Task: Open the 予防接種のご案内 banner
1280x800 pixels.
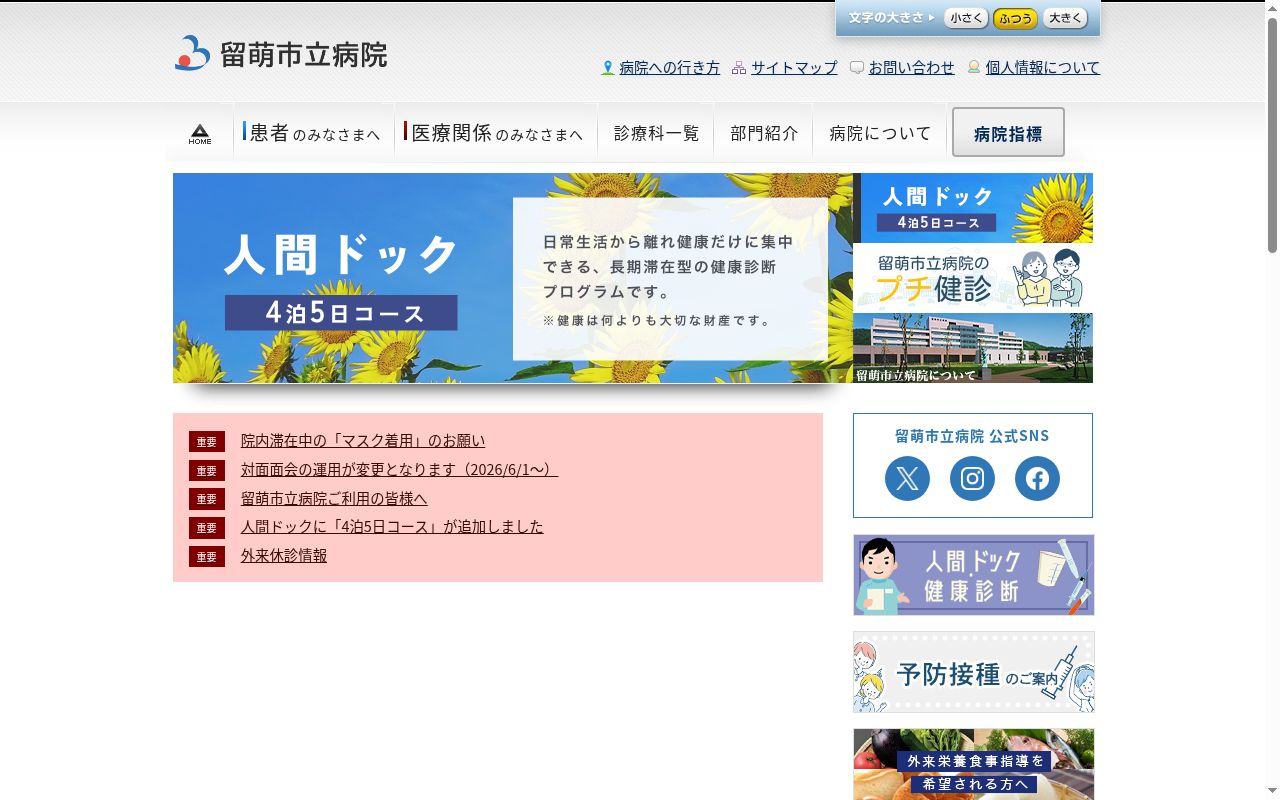Action: pyautogui.click(x=974, y=672)
